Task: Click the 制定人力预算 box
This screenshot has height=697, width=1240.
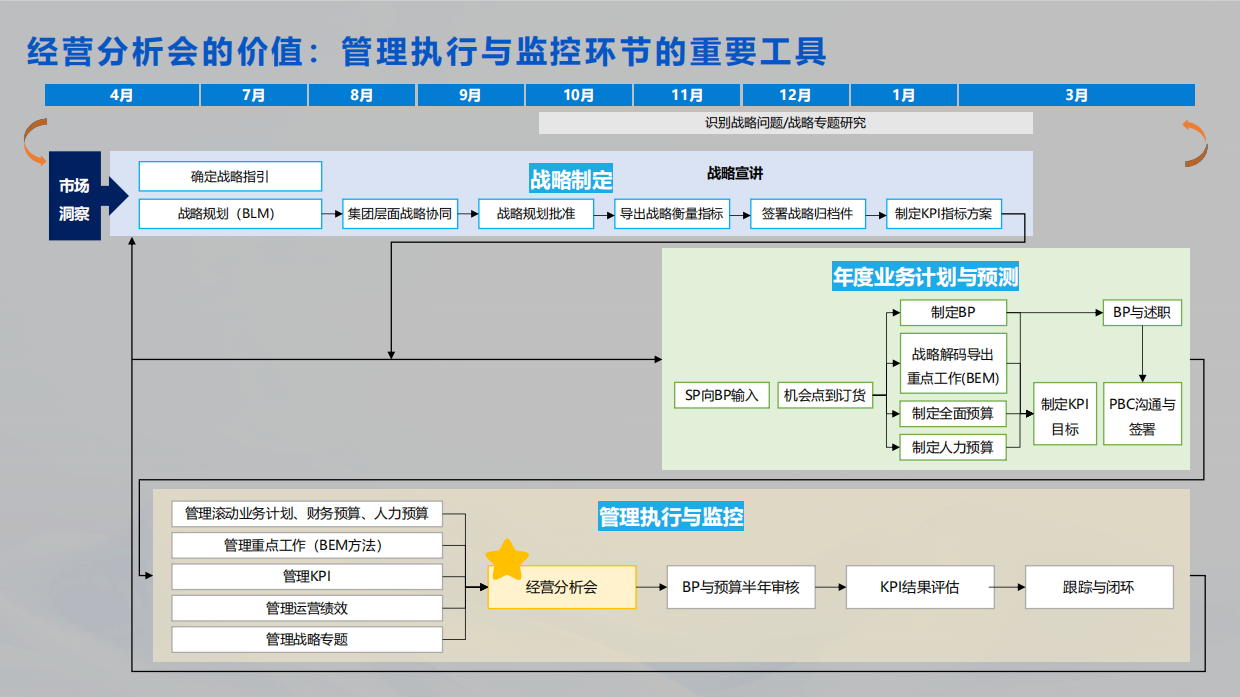Action: (x=953, y=447)
